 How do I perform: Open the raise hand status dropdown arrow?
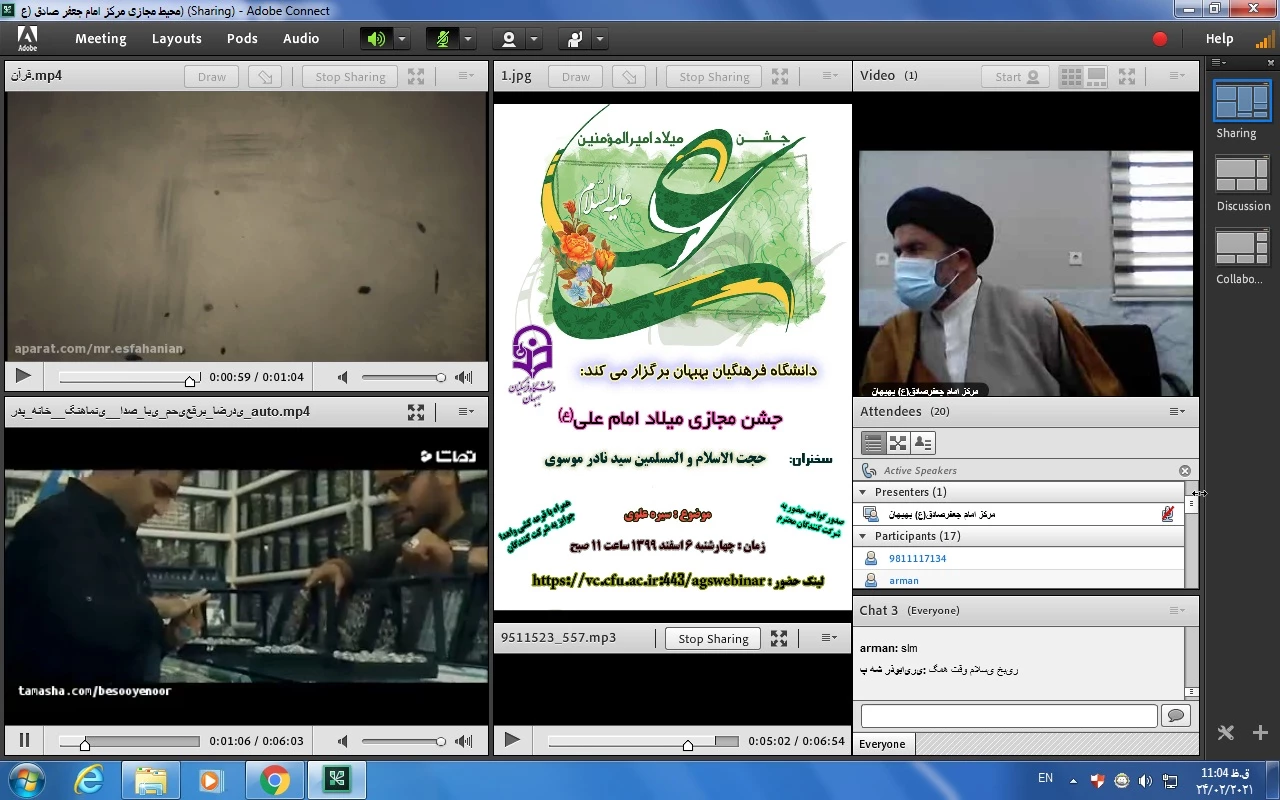pos(599,39)
